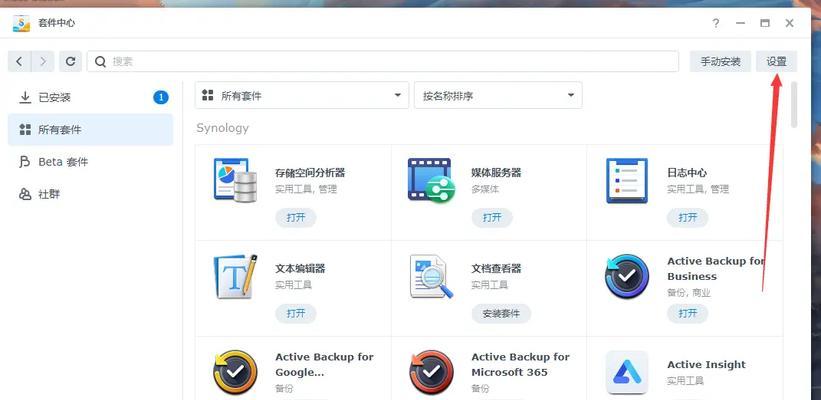Open 文本编辑器 with its 打开 button

click(x=296, y=313)
